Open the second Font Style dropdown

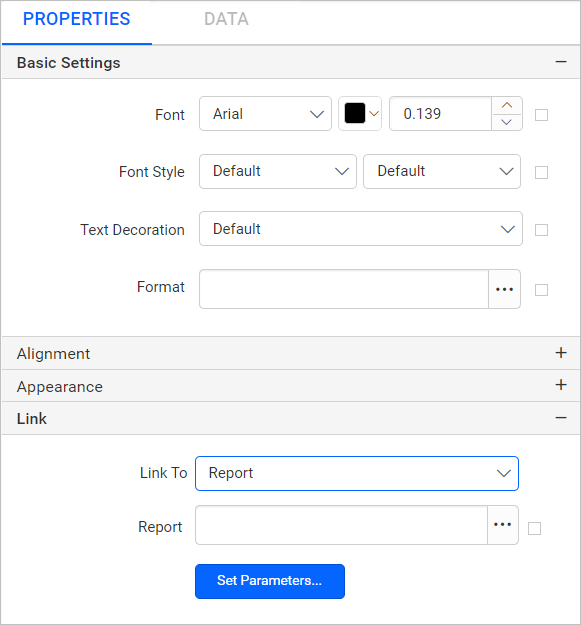(442, 171)
